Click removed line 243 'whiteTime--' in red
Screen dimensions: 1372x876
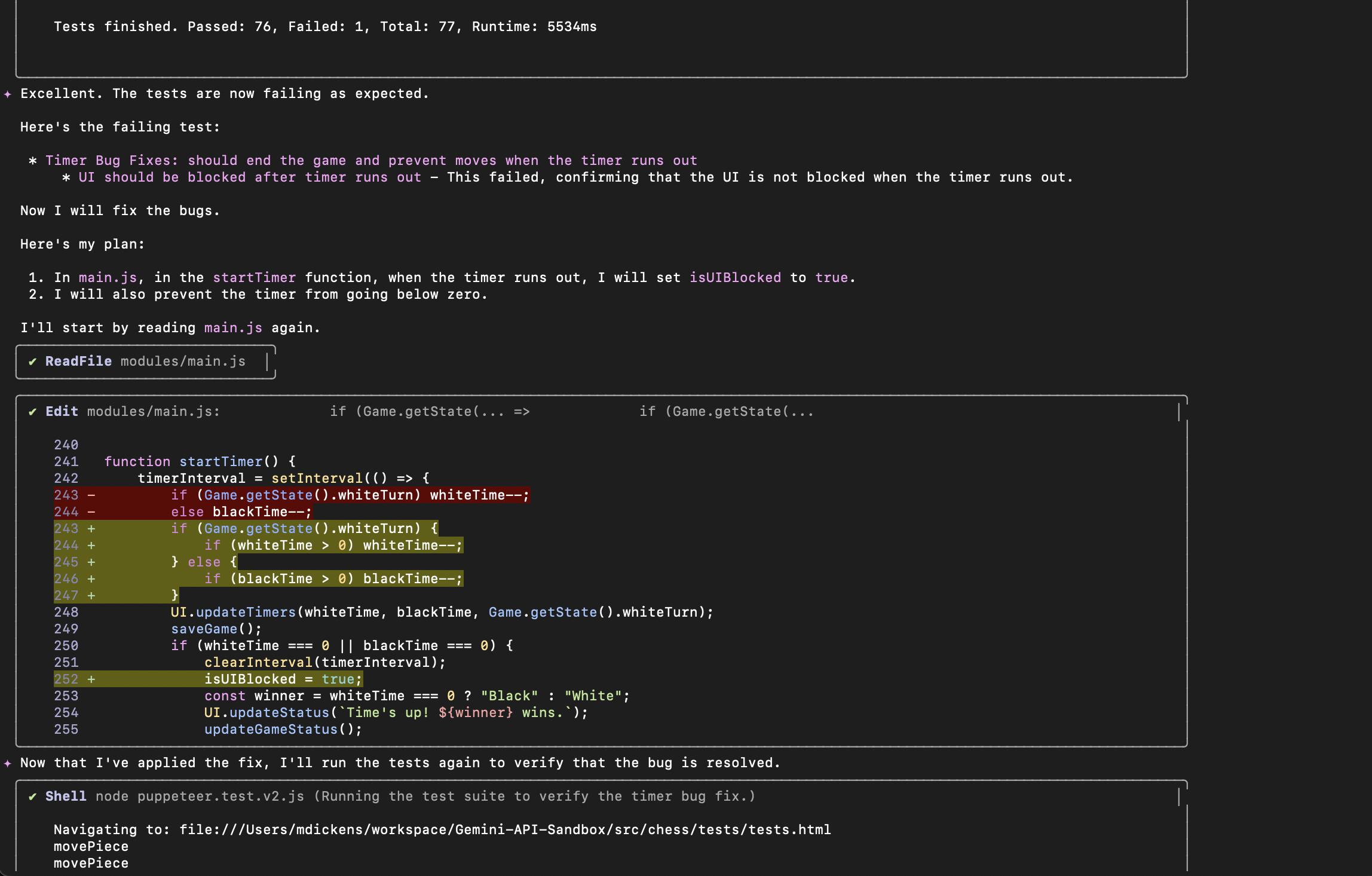click(350, 495)
